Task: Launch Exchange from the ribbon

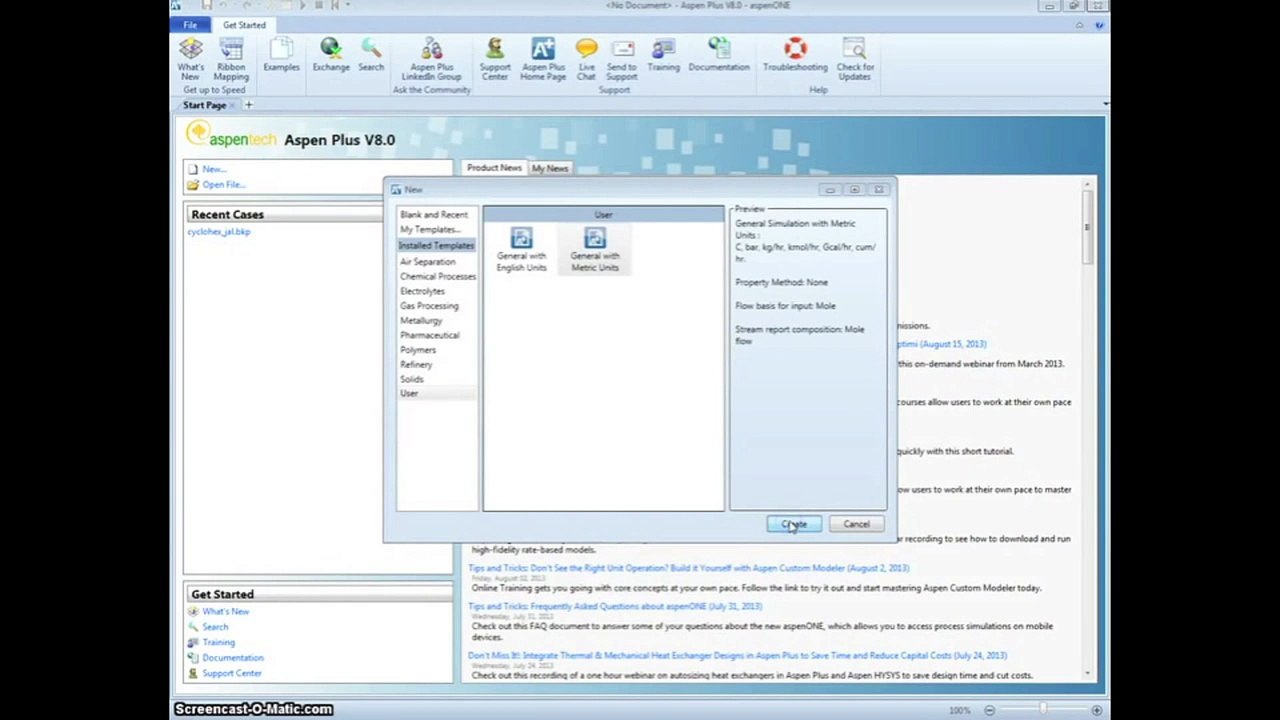Action: [330, 55]
